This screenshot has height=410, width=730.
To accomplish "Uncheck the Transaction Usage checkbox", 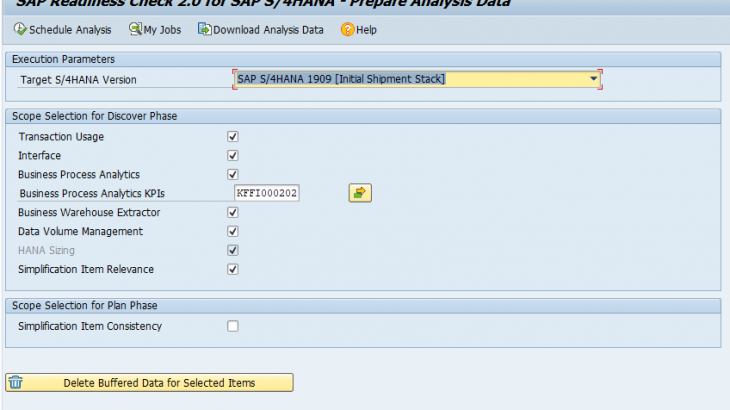I will click(x=233, y=136).
